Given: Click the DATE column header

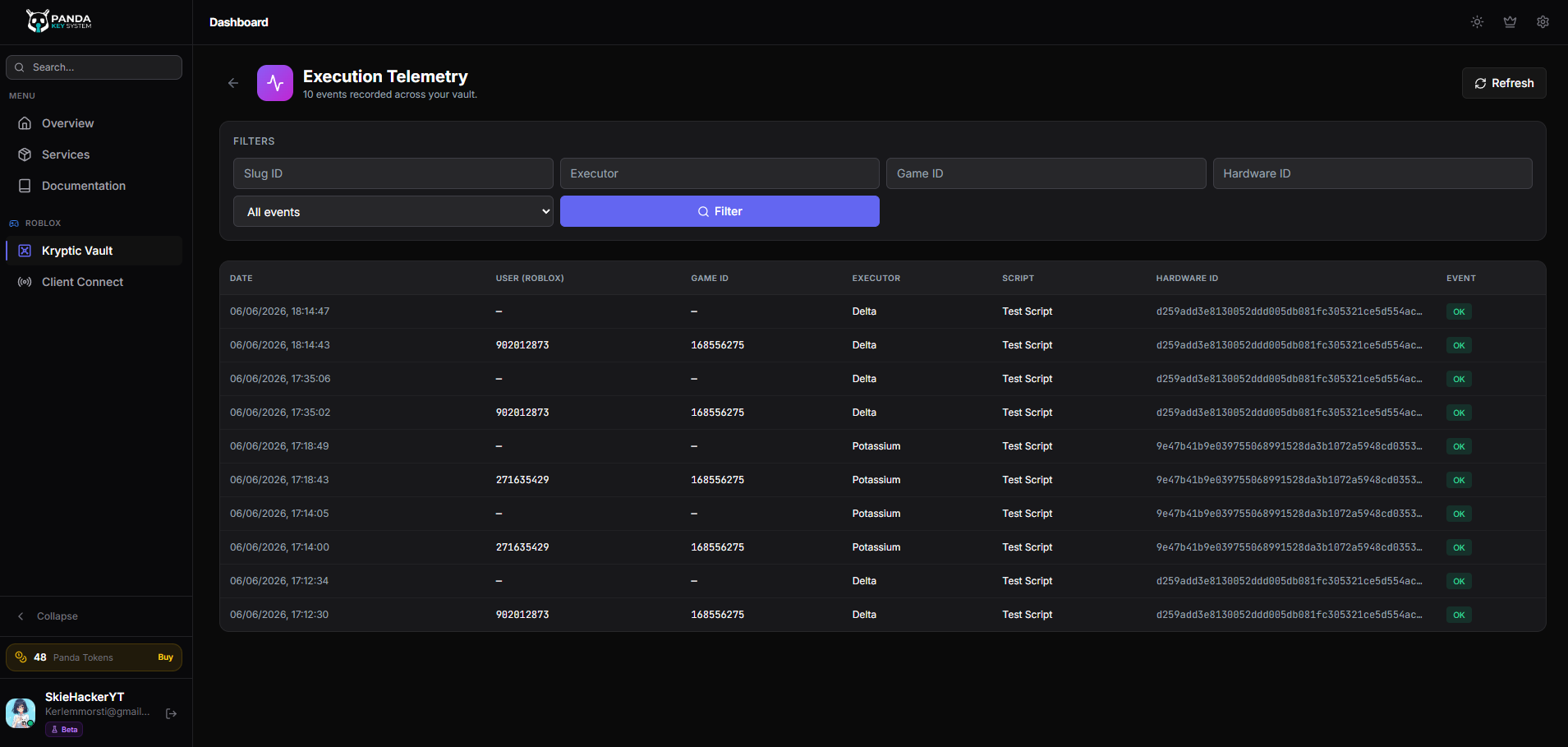Looking at the screenshot, I should pyautogui.click(x=241, y=279).
